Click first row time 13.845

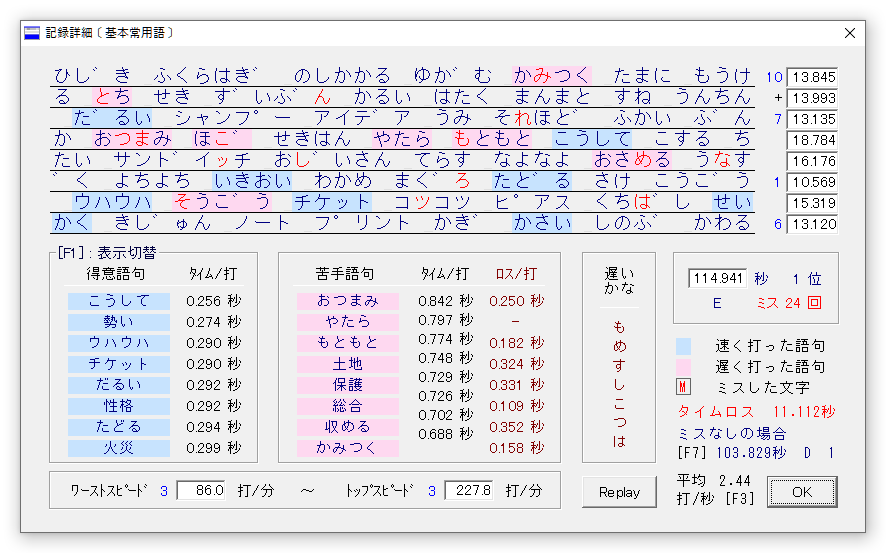coord(813,77)
